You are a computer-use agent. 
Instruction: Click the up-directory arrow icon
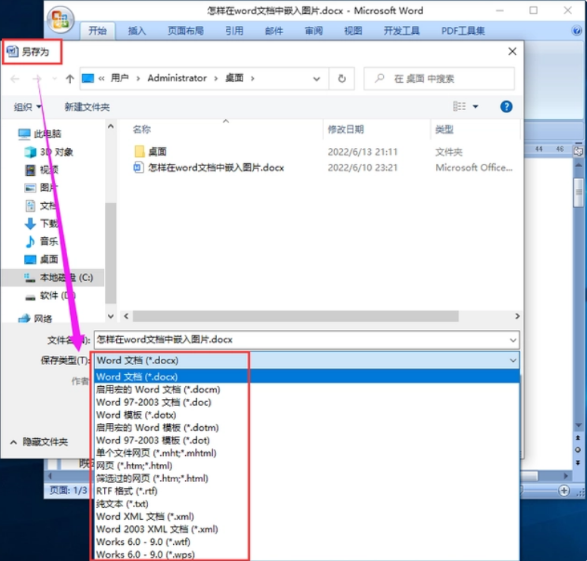70,79
